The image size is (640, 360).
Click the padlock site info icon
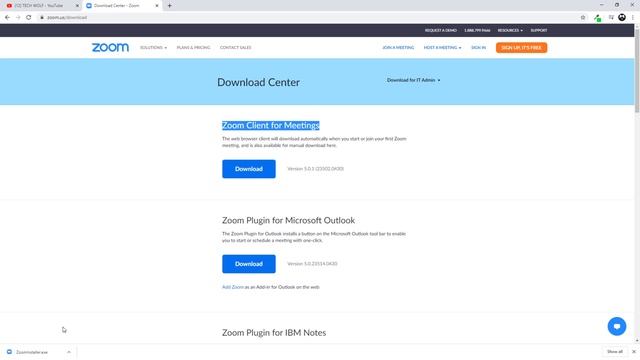click(x=42, y=18)
